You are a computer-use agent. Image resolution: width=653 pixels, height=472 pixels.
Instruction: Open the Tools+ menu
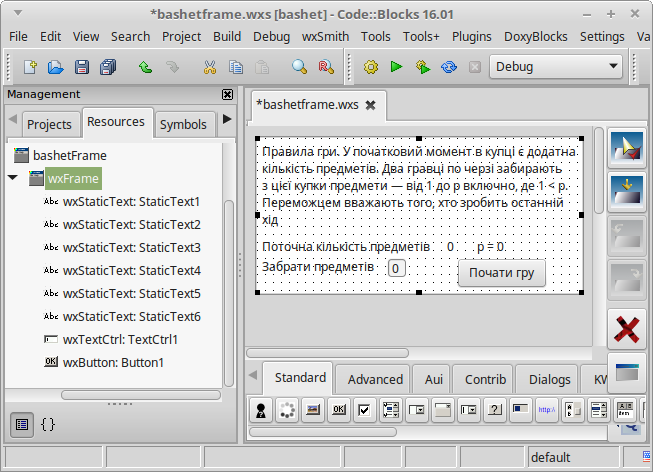point(421,37)
